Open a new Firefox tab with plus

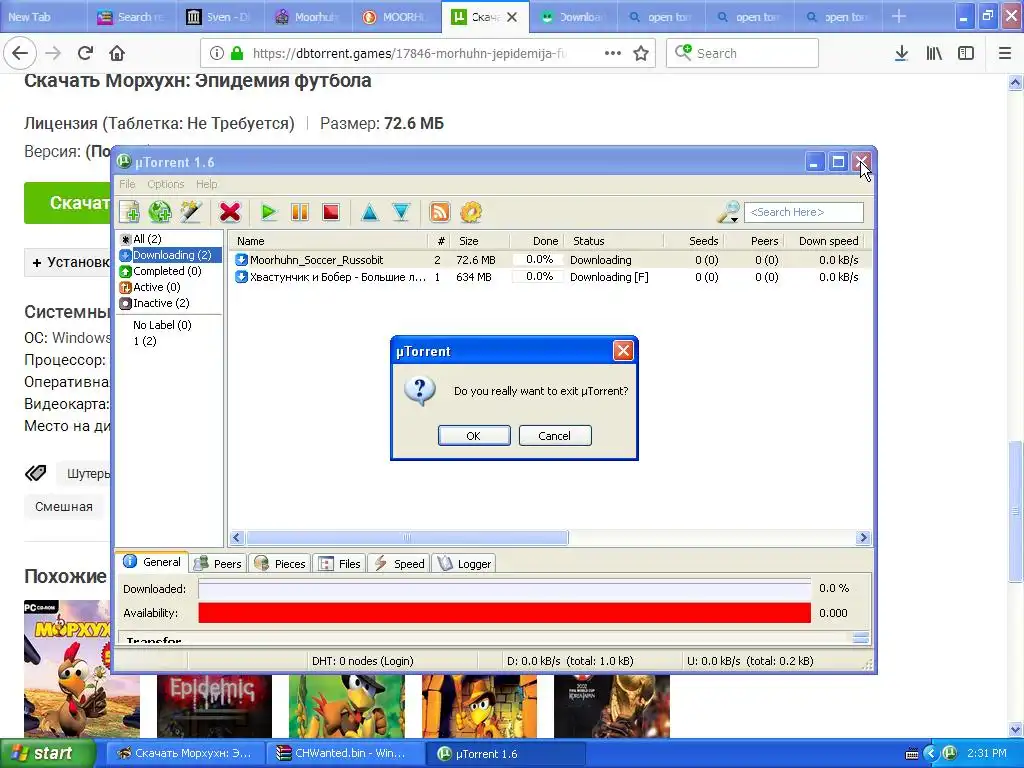[x=899, y=16]
